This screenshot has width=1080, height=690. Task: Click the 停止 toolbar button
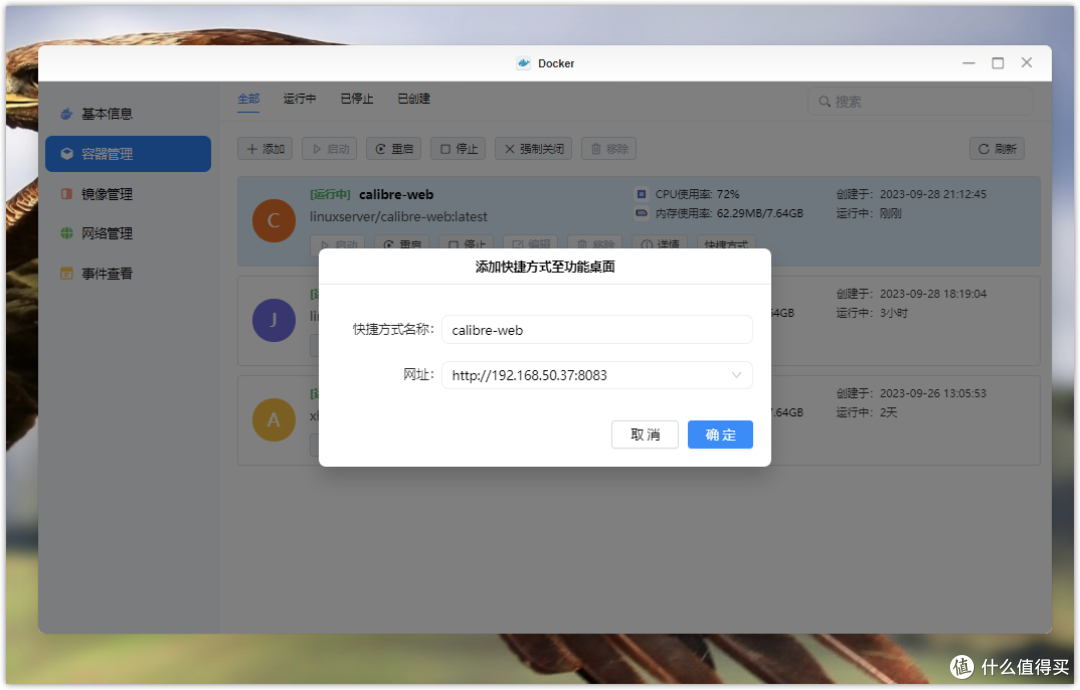click(458, 149)
